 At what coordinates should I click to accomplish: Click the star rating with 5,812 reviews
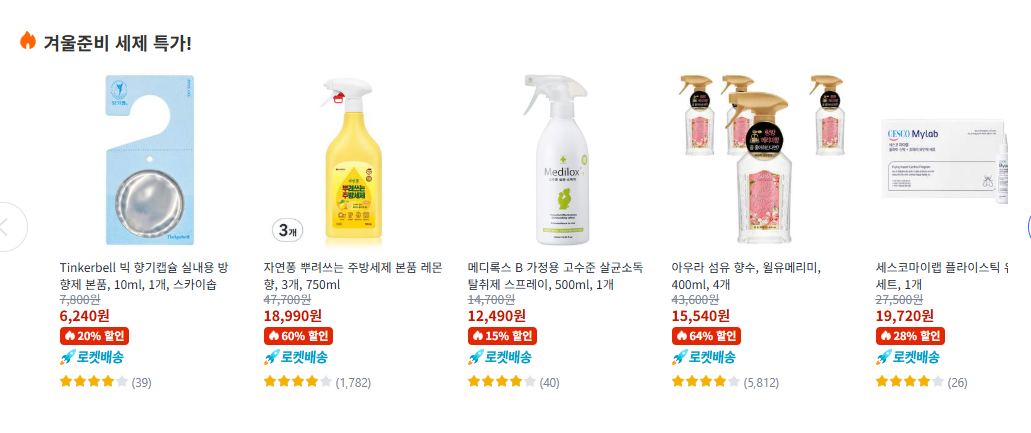[x=725, y=382]
